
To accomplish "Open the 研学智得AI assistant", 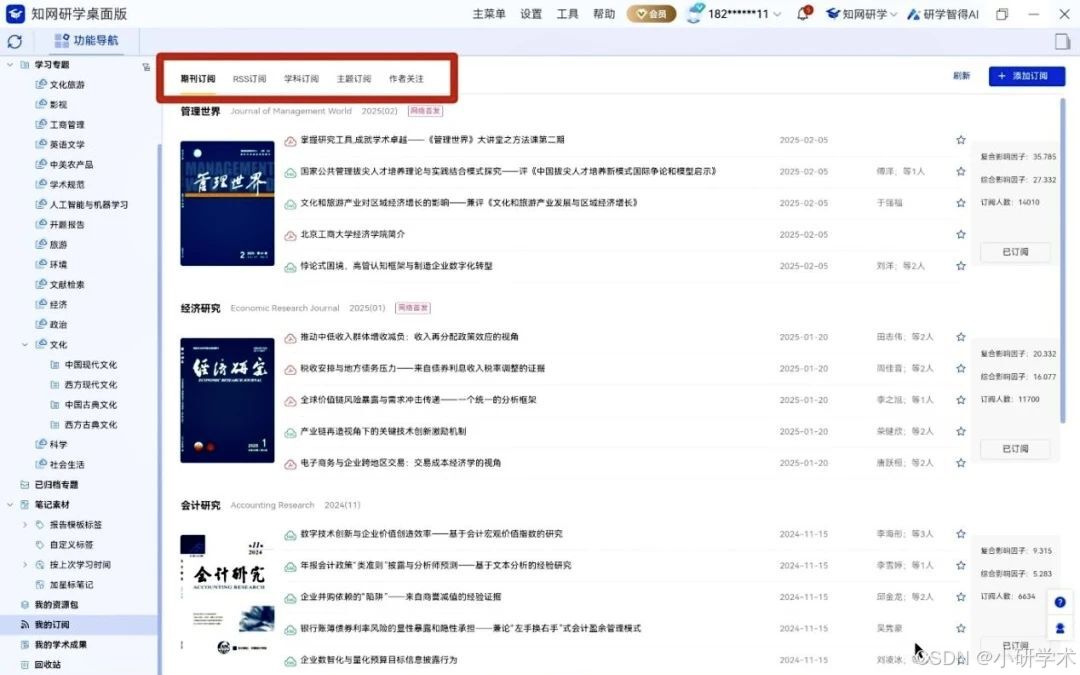I will [x=943, y=14].
